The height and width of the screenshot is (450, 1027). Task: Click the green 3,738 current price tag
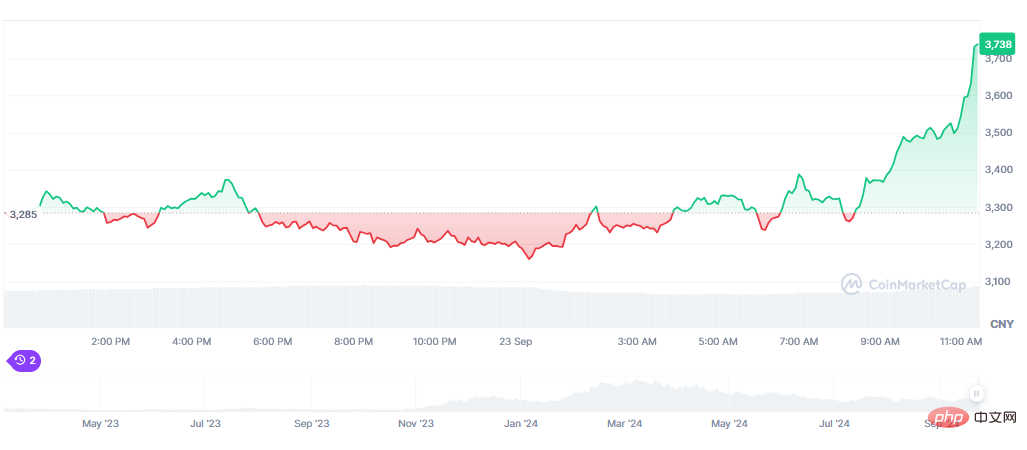coord(997,44)
